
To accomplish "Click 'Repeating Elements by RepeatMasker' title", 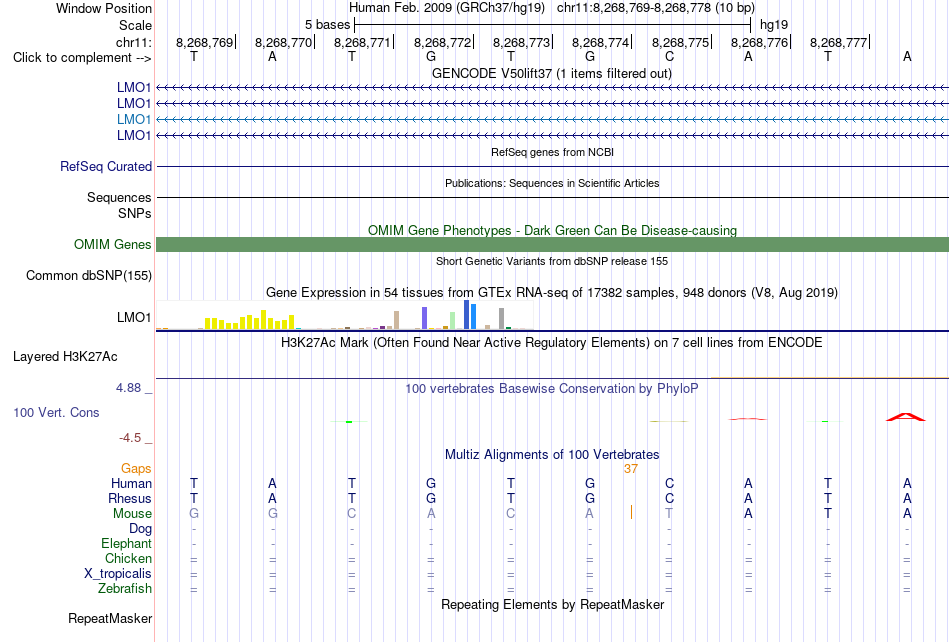I will pos(552,604).
